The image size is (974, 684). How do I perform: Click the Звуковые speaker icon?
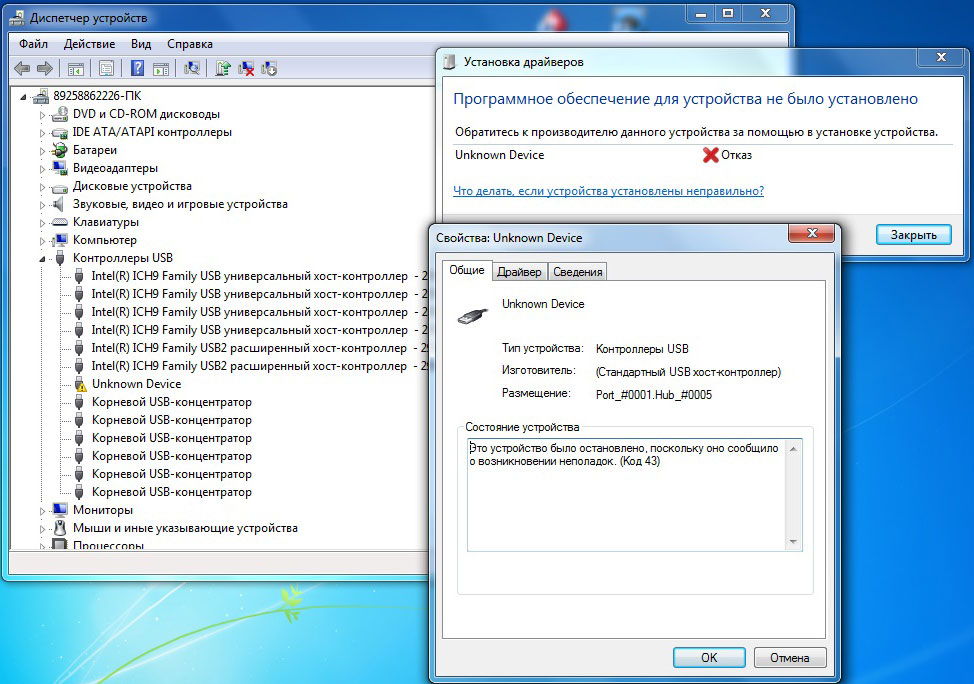(58, 204)
